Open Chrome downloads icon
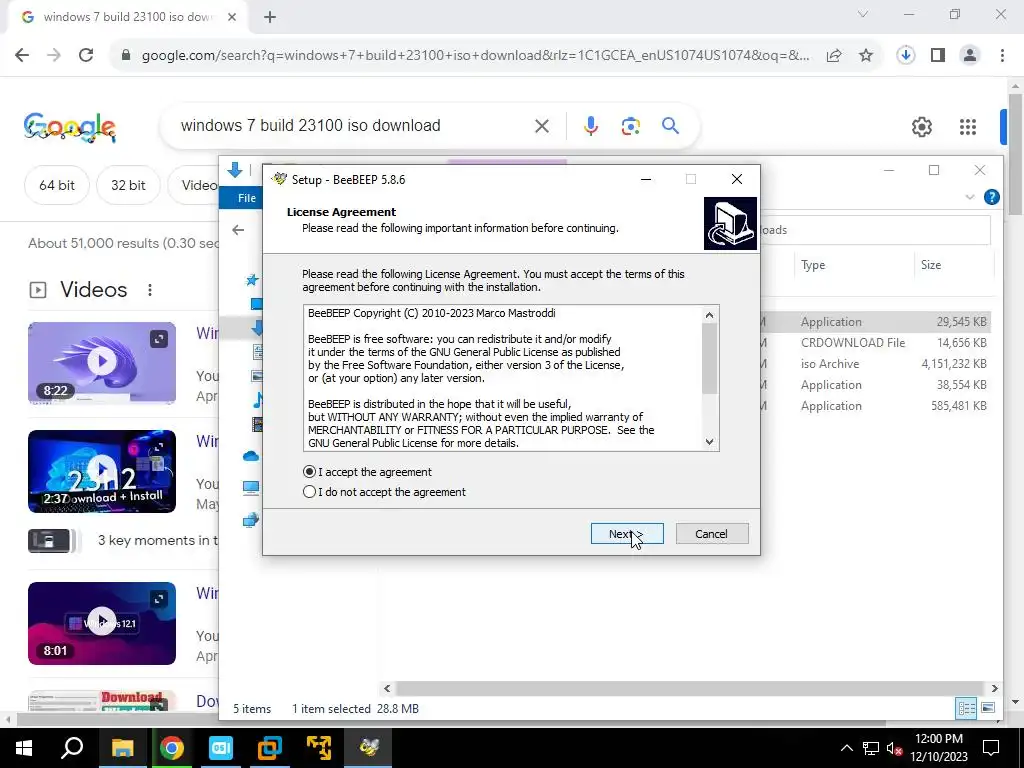 pyautogui.click(x=905, y=56)
